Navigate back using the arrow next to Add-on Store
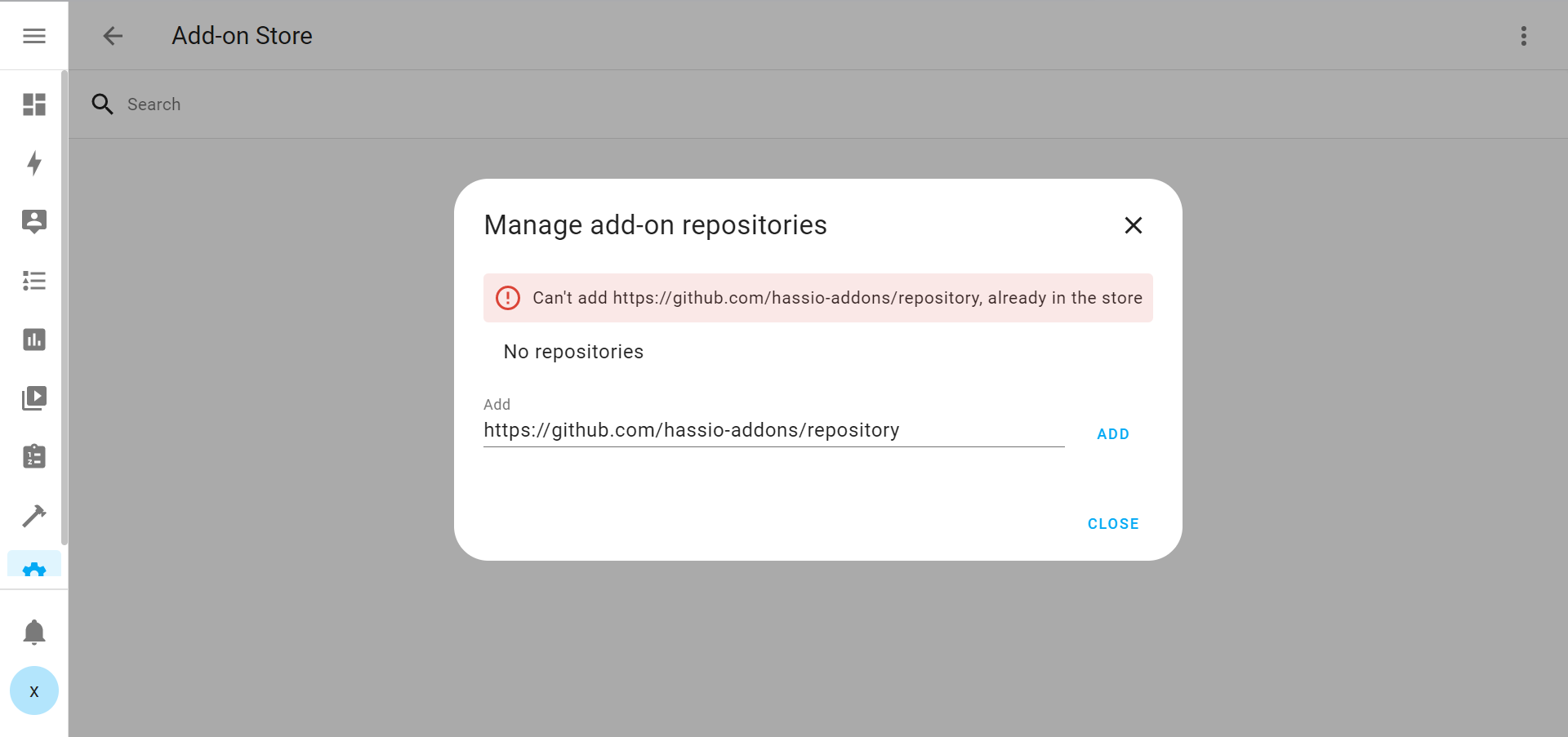This screenshot has width=1568, height=737. pyautogui.click(x=113, y=36)
